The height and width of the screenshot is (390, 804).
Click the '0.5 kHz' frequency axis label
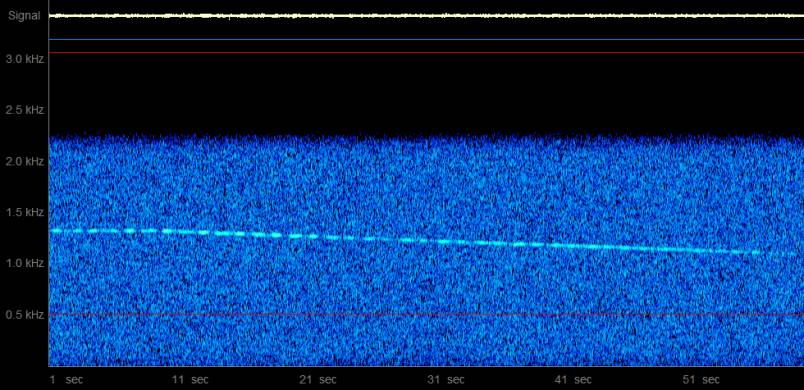coord(25,315)
